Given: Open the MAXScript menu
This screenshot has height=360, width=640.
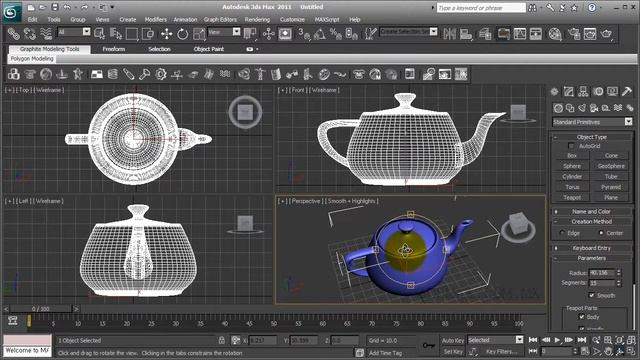Looking at the screenshot, I should (327, 19).
